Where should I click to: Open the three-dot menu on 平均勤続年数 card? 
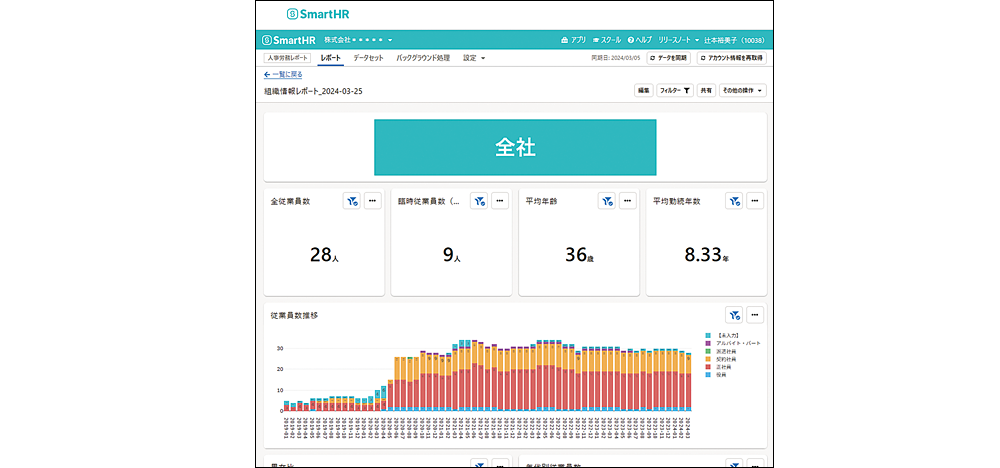[755, 201]
